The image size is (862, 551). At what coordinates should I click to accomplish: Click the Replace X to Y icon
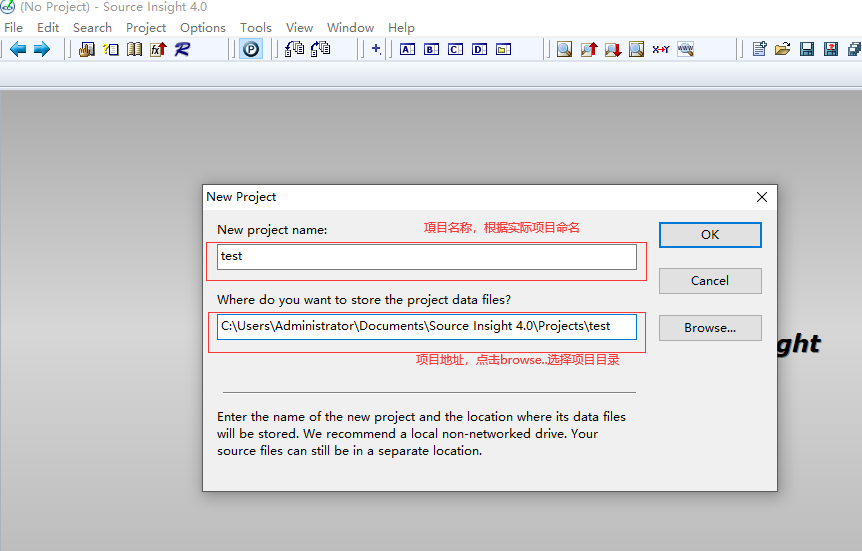pos(661,49)
